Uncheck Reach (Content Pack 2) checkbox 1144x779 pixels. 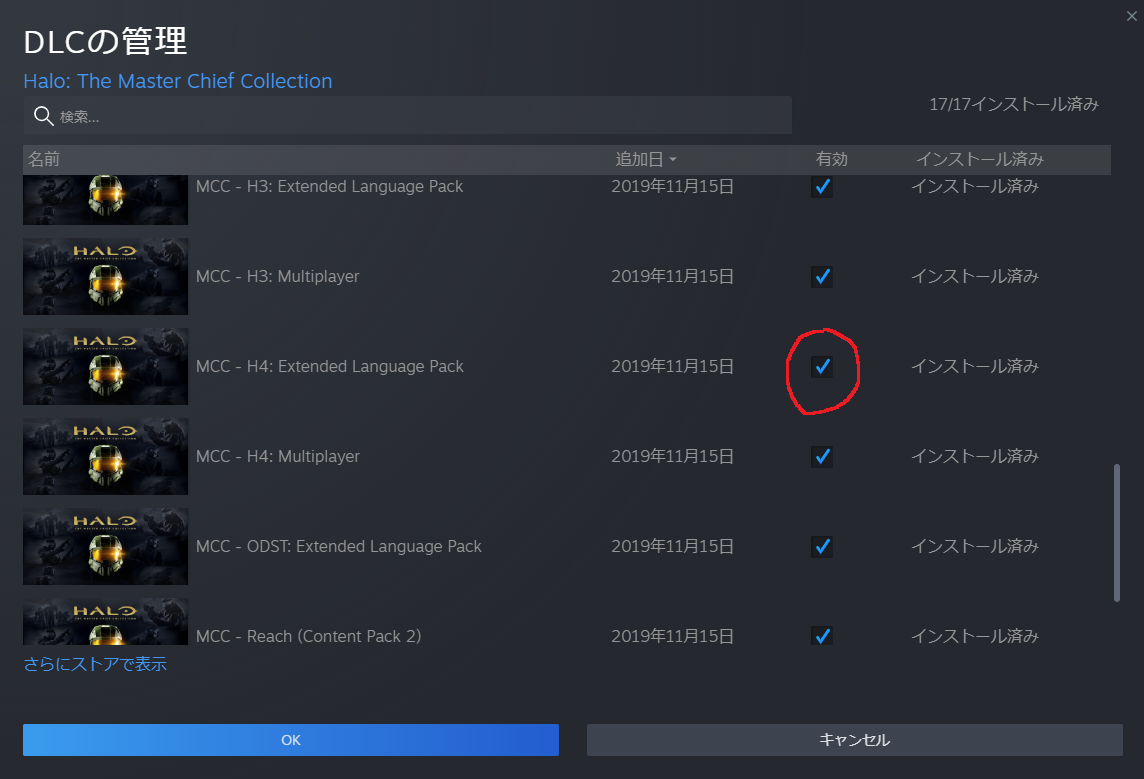tap(822, 635)
